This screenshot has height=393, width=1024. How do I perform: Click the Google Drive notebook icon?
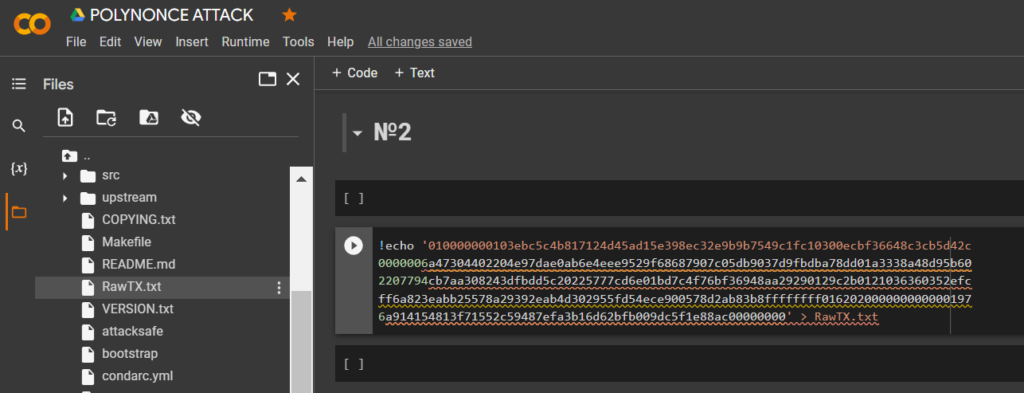pyautogui.click(x=78, y=15)
